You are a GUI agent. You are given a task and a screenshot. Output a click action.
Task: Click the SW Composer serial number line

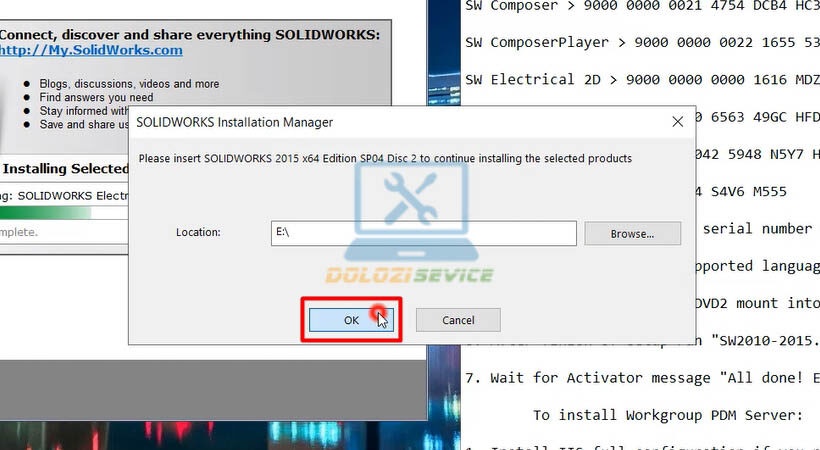640,8
